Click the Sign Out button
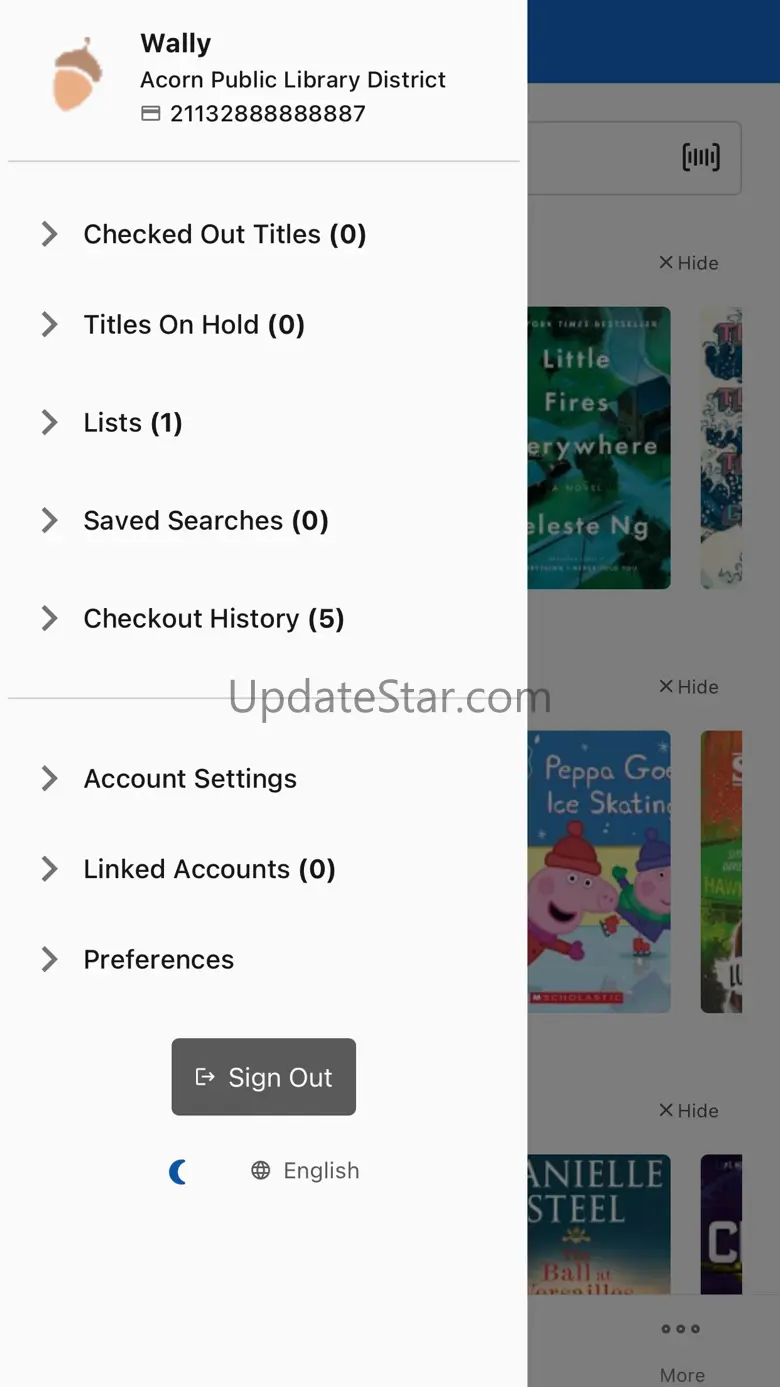Image resolution: width=780 pixels, height=1387 pixels. click(x=264, y=1077)
